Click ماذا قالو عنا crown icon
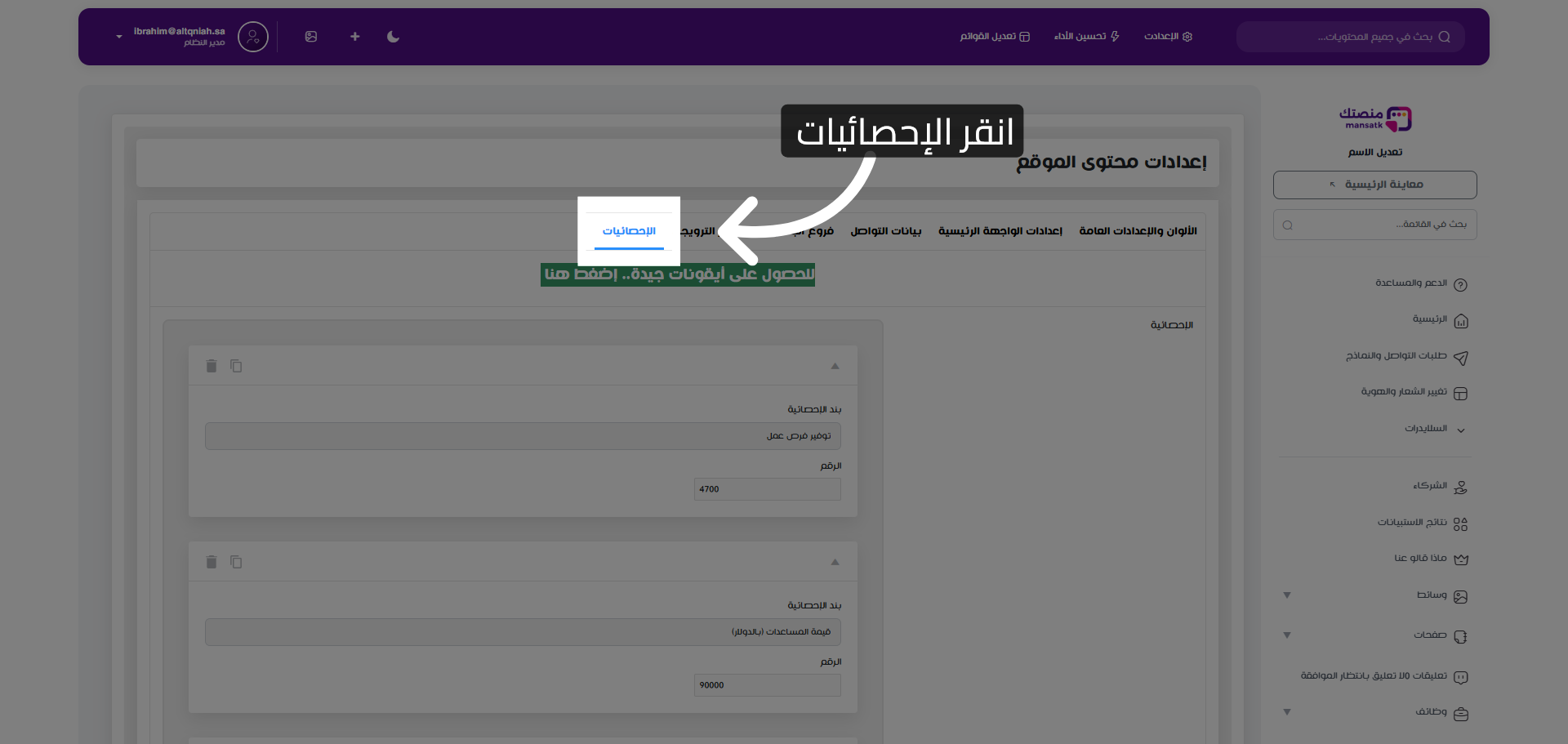The height and width of the screenshot is (744, 1568). (x=1462, y=558)
